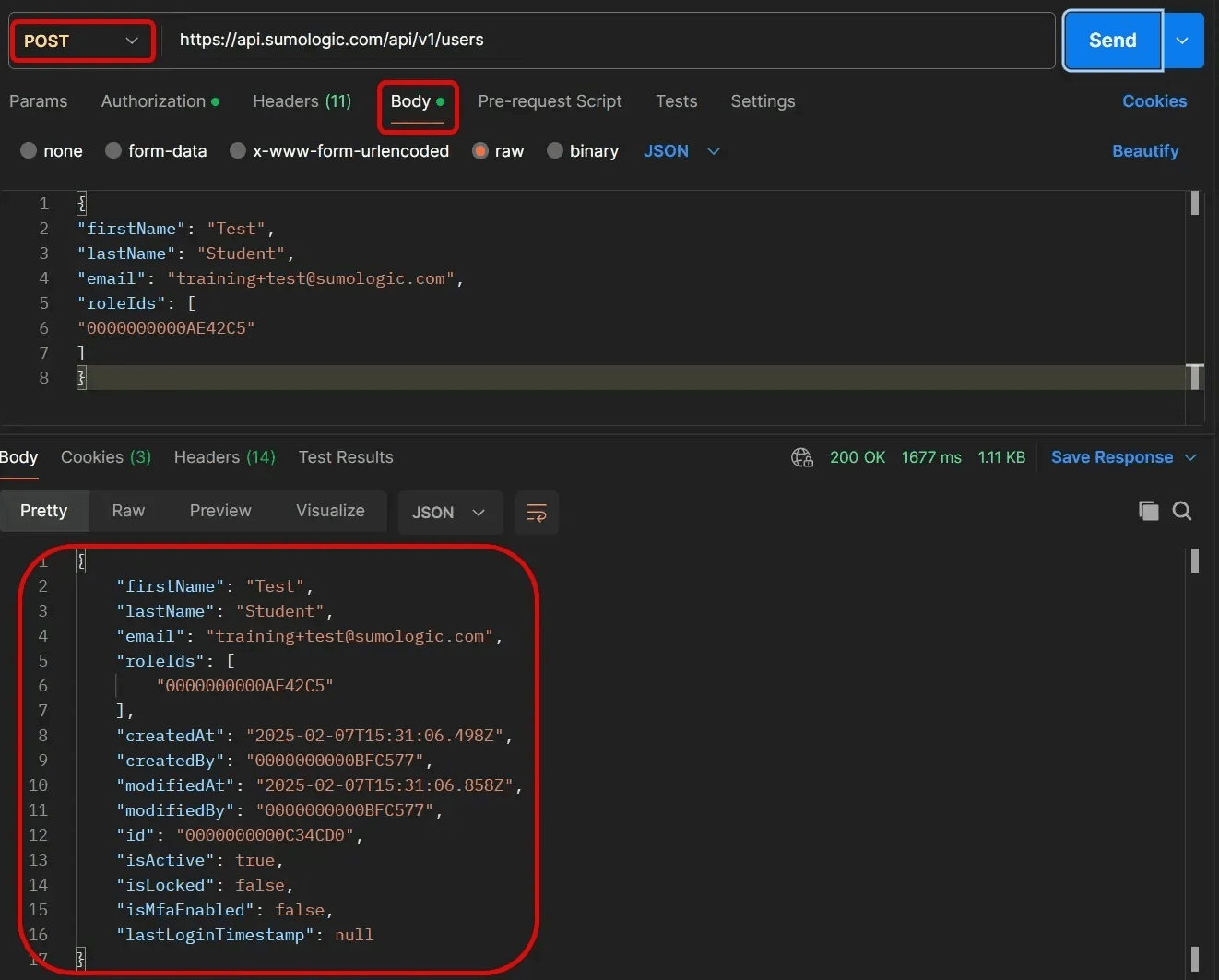Open the search in response body icon
Screen dimensions: 1219x980
(x=1181, y=510)
